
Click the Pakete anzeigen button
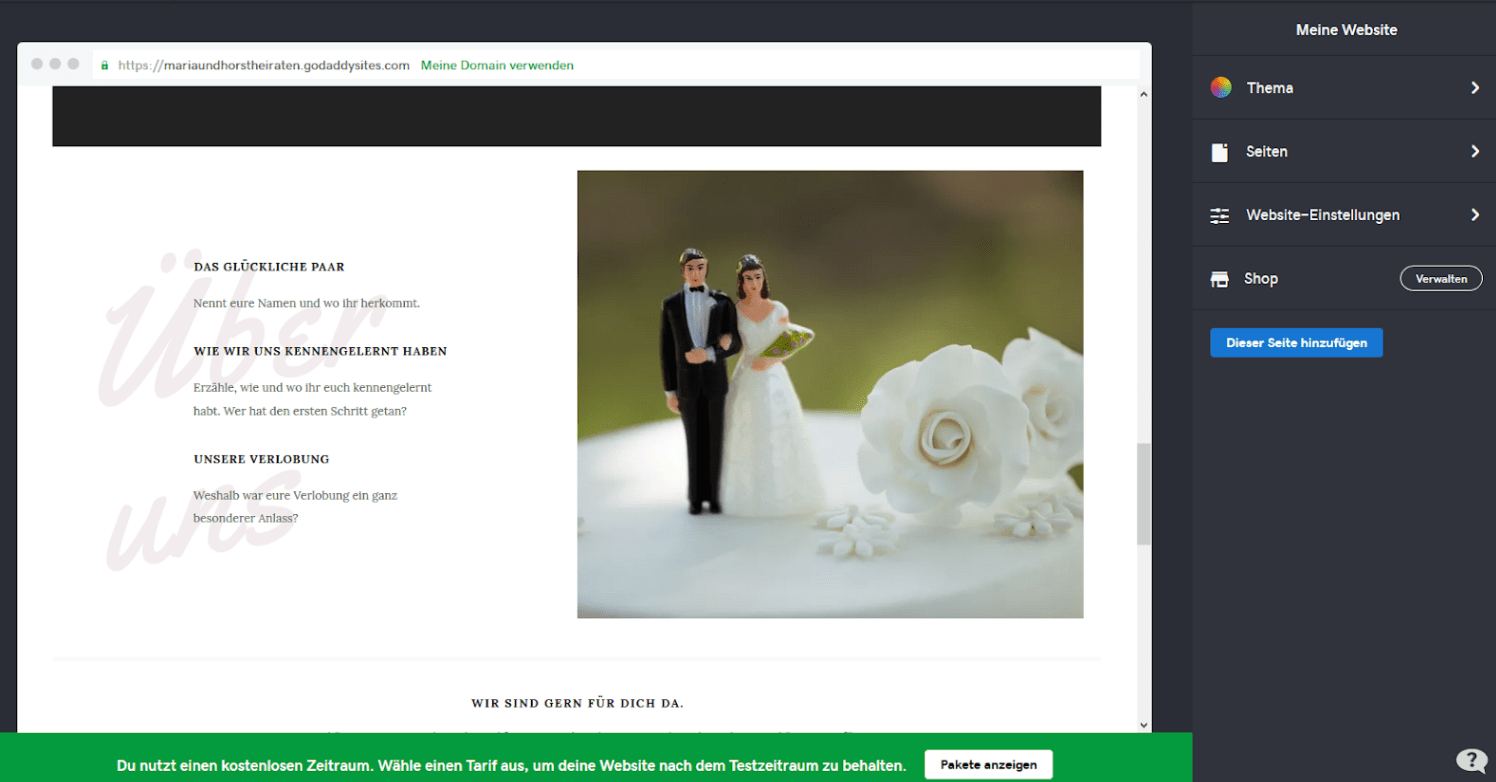point(988,765)
